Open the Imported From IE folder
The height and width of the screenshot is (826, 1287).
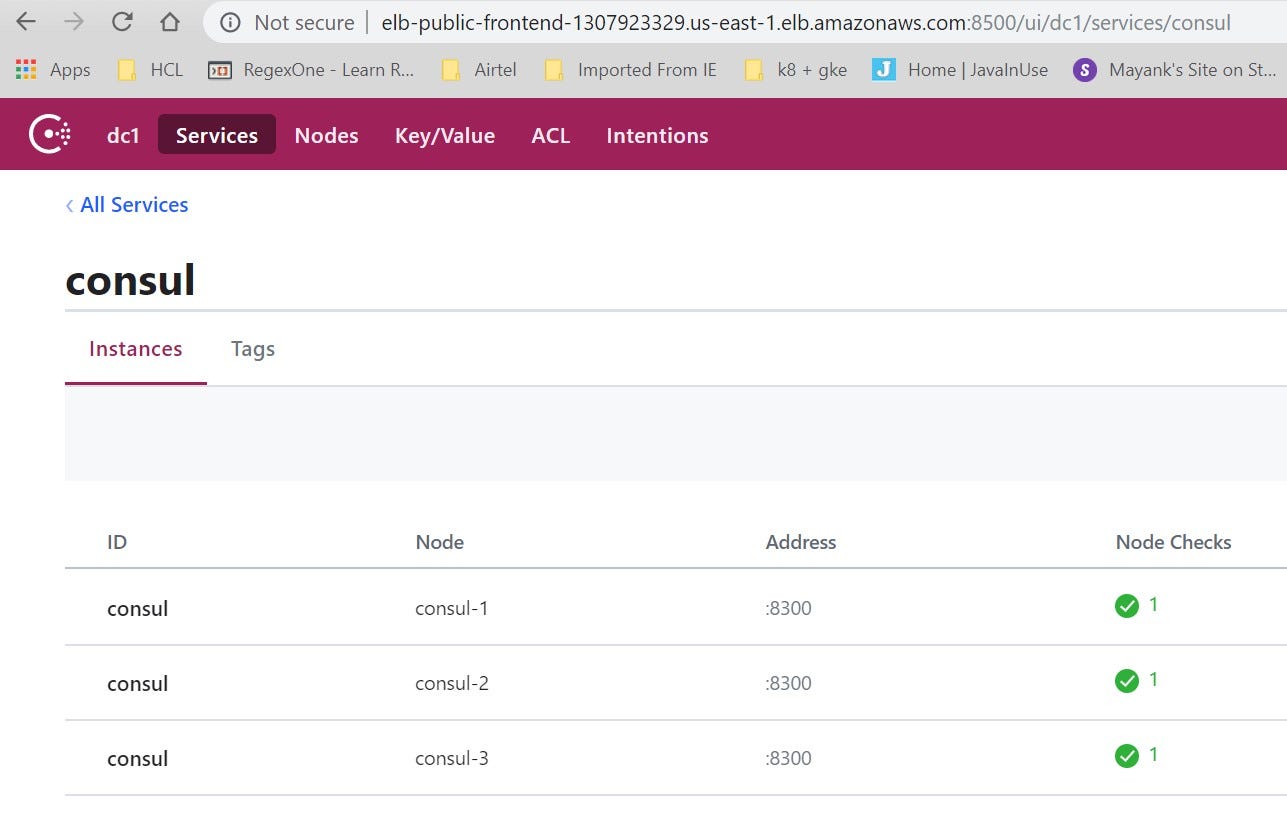click(630, 70)
